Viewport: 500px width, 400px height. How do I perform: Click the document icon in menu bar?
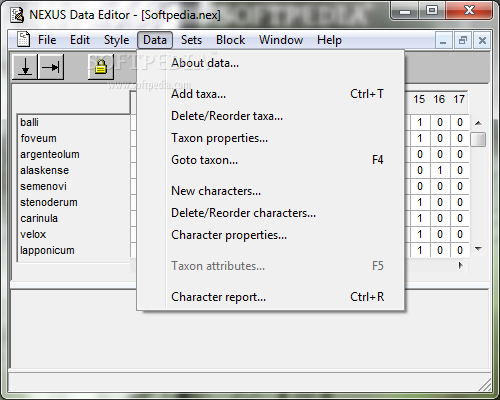[24, 40]
